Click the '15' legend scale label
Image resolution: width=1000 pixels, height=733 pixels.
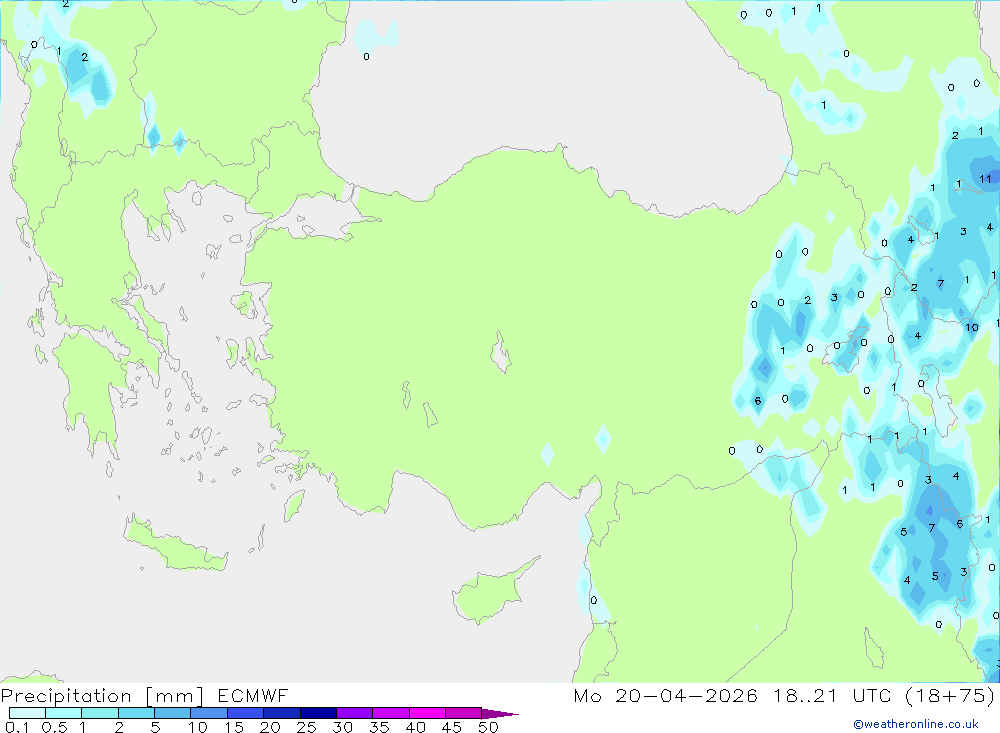(234, 727)
